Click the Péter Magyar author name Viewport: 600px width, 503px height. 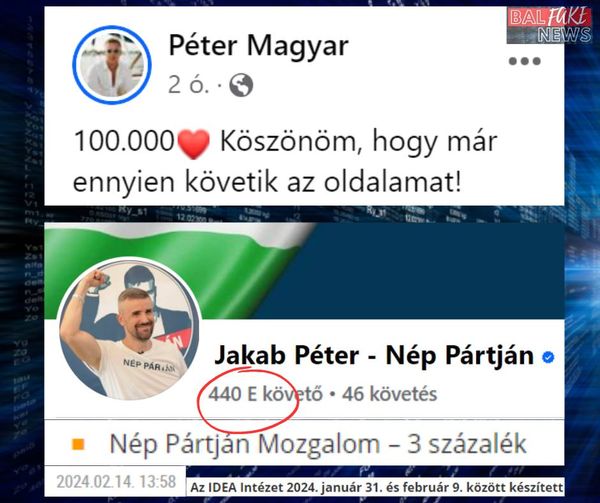[x=259, y=46]
